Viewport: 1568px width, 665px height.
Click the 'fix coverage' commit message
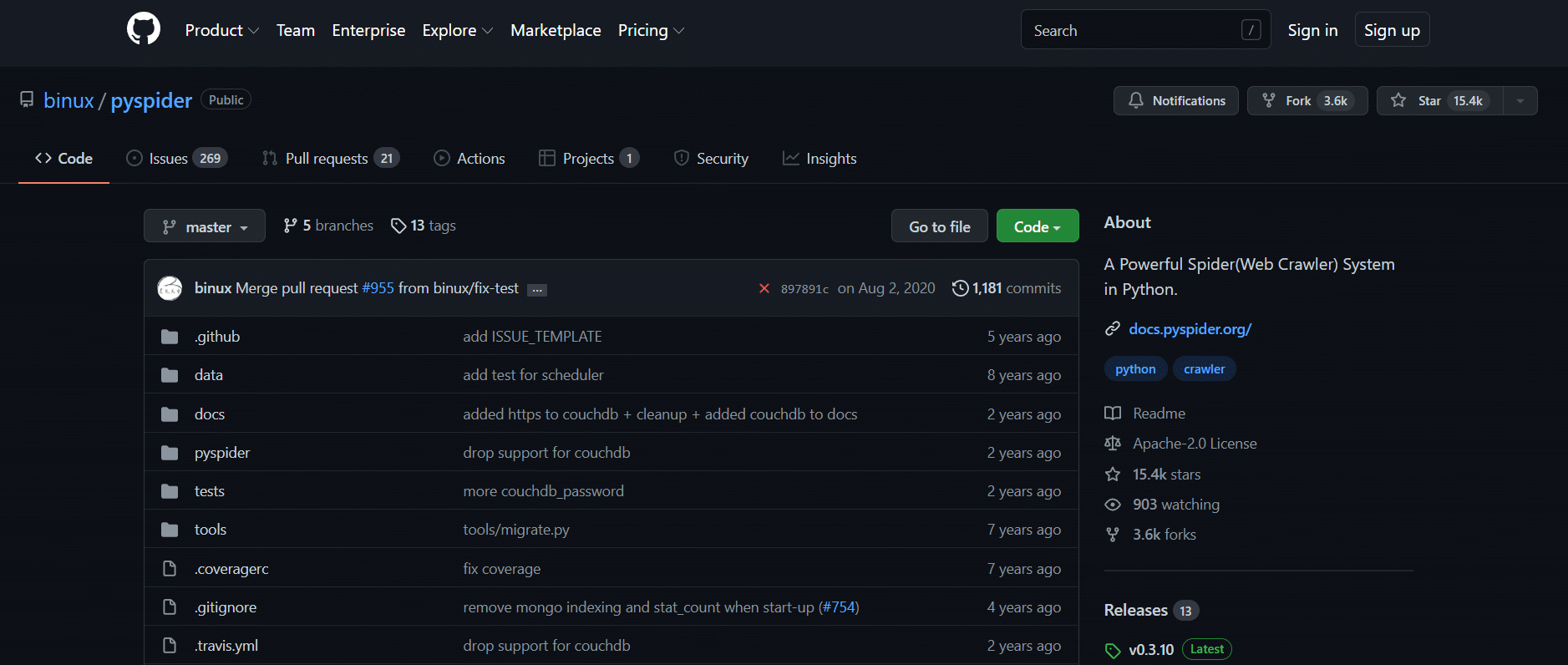(502, 569)
